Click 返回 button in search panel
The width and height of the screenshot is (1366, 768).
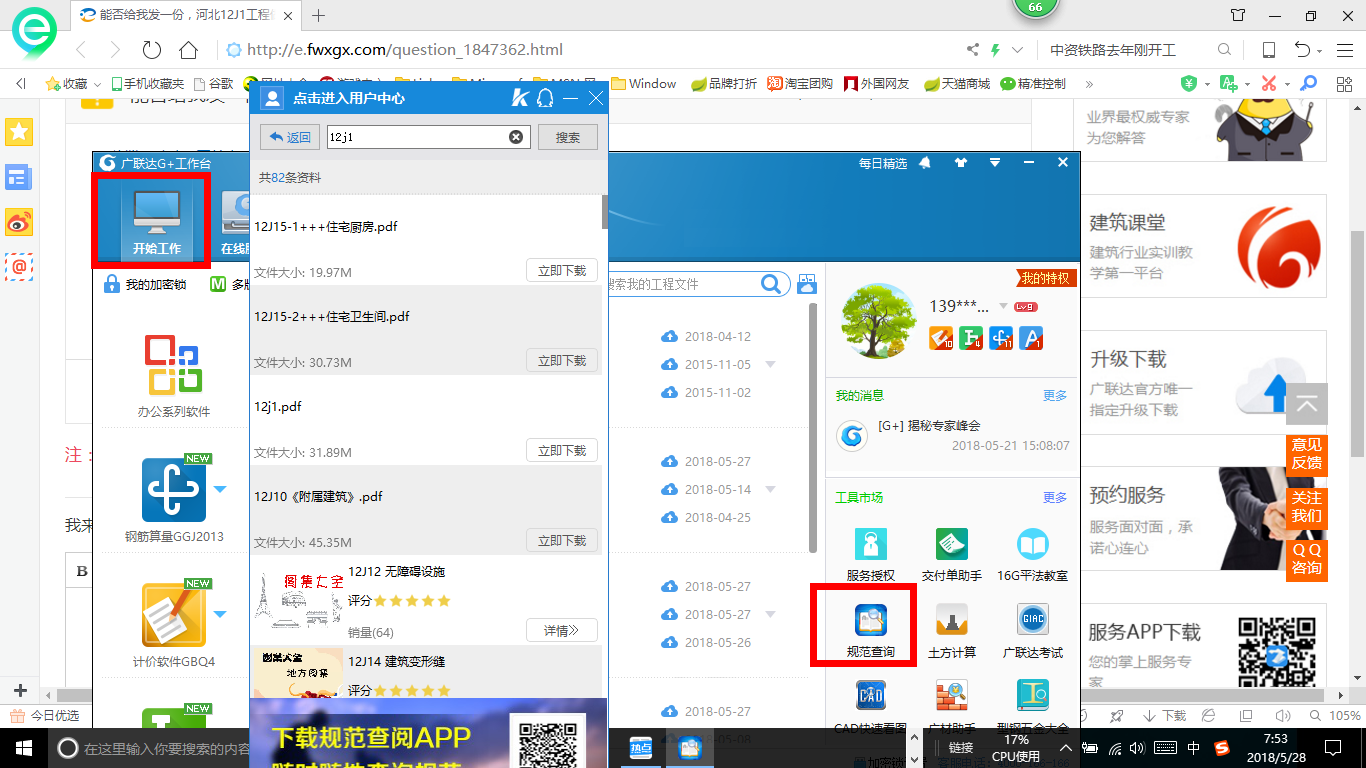click(x=290, y=137)
